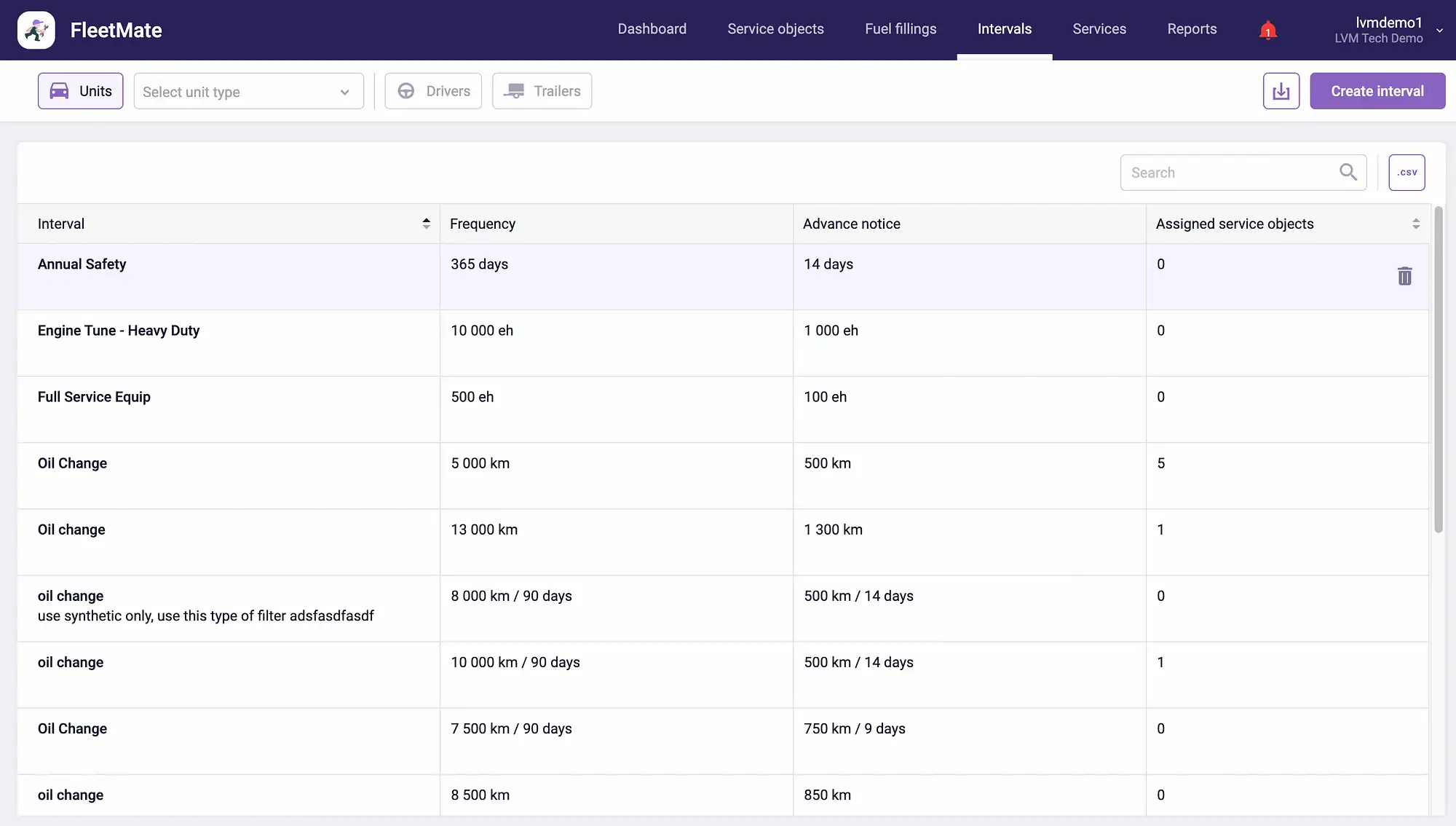Click the Drivers toggle filter
The height and width of the screenshot is (826, 1456).
coord(433,91)
